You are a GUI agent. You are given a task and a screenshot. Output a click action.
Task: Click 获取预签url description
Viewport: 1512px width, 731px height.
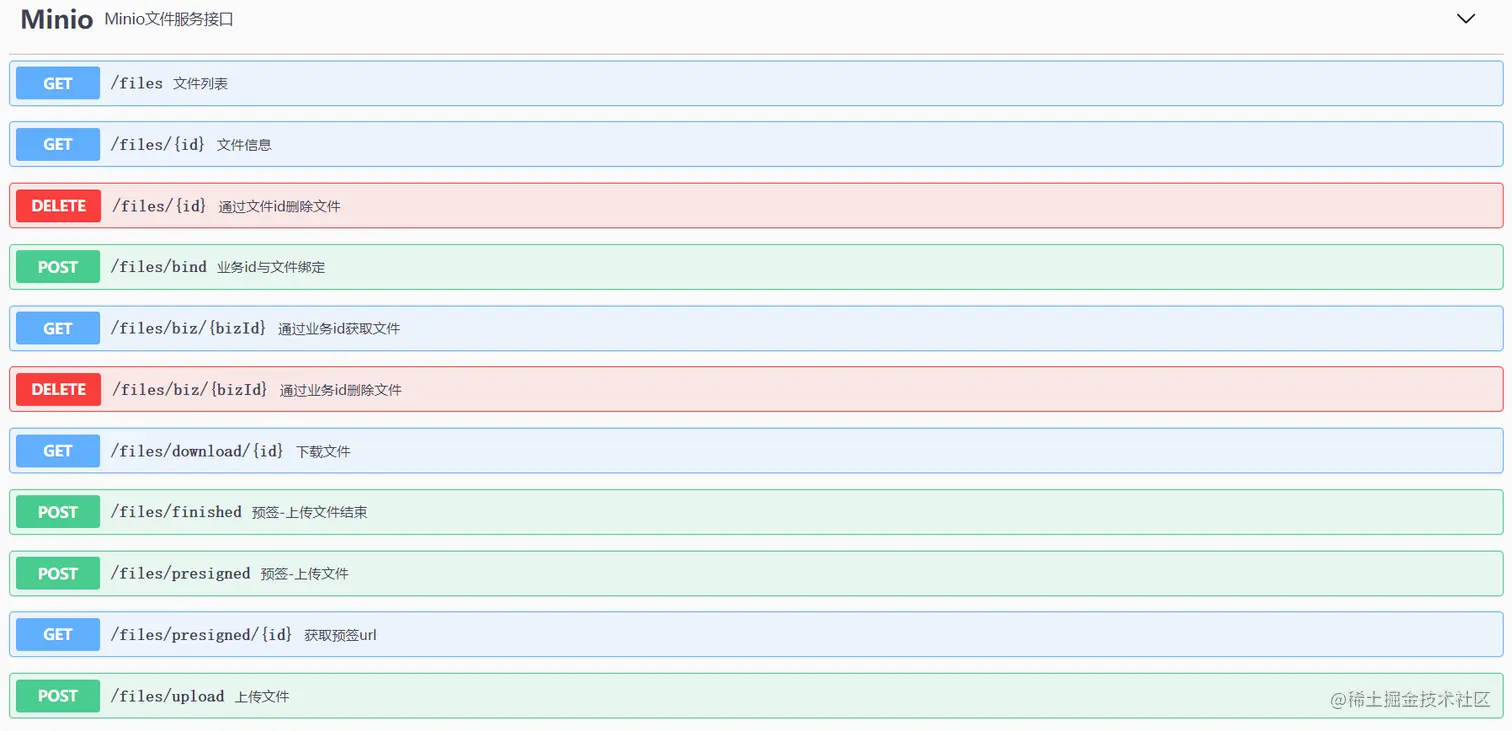click(x=341, y=635)
